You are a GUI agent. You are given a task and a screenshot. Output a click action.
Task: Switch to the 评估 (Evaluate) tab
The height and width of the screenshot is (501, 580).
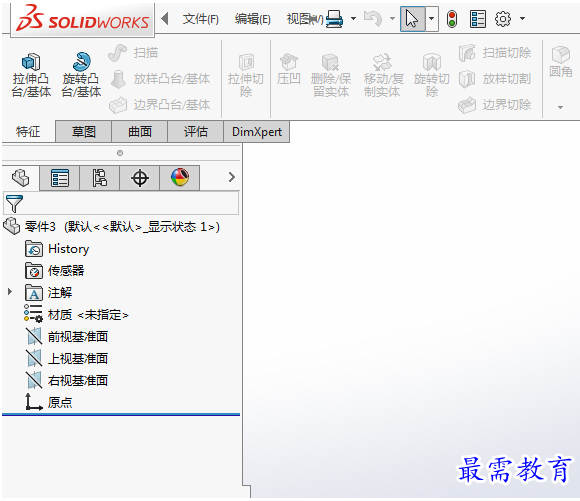196,131
